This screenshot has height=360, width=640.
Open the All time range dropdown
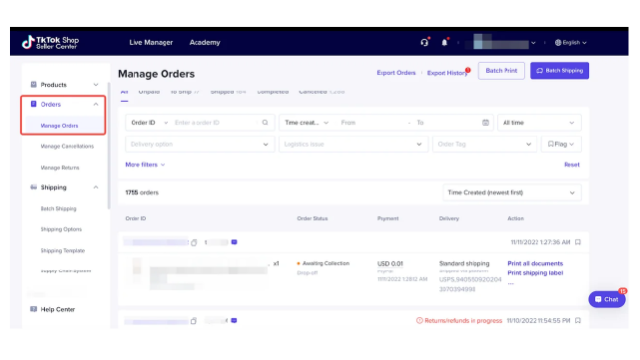[539, 122]
